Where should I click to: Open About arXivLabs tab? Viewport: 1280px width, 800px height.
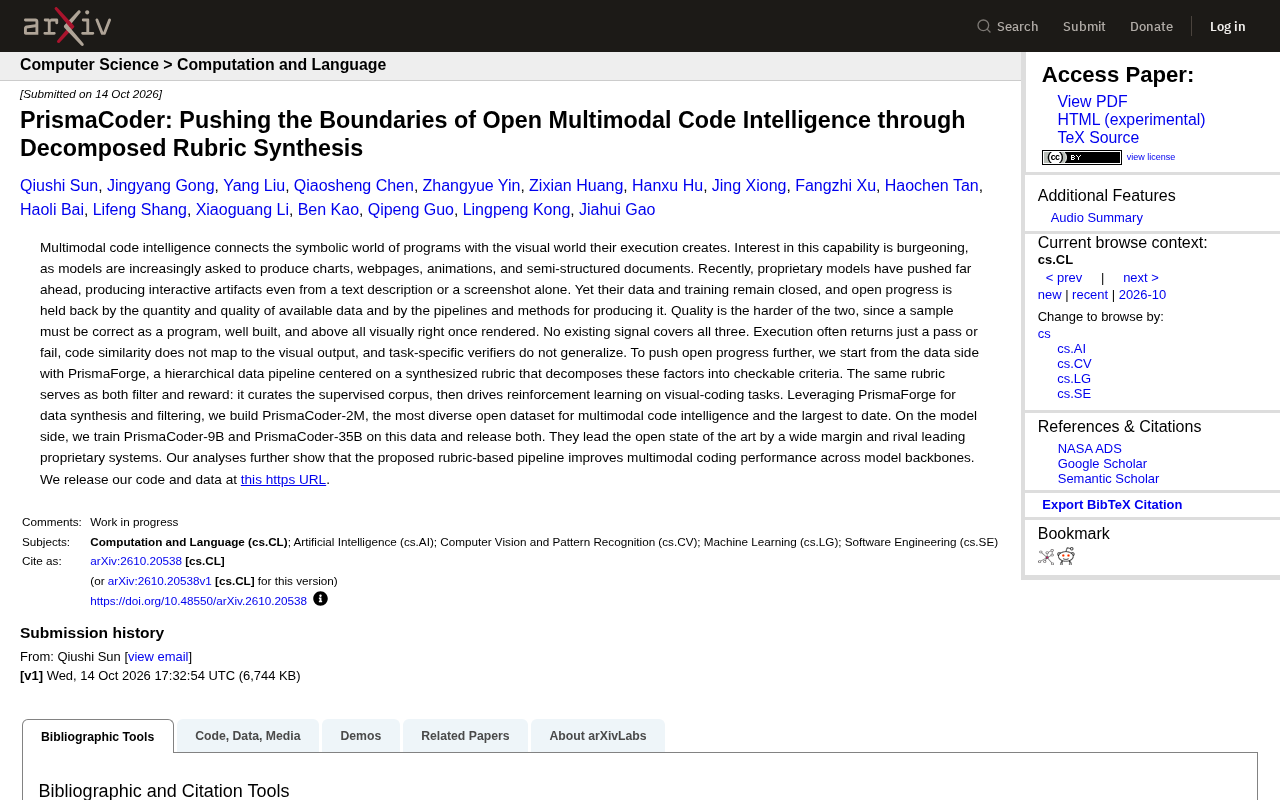(x=598, y=736)
